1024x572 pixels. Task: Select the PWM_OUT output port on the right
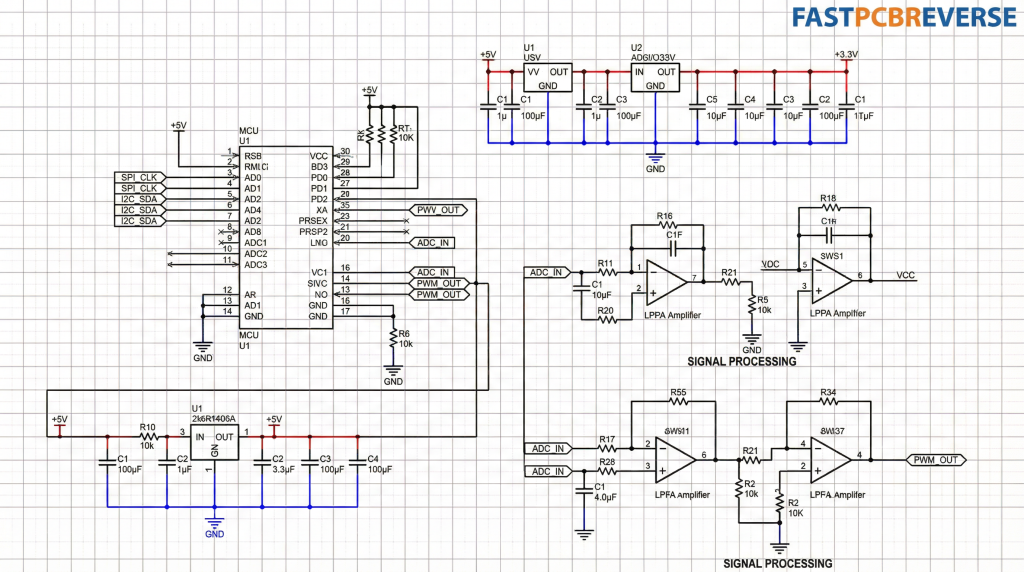[936, 460]
